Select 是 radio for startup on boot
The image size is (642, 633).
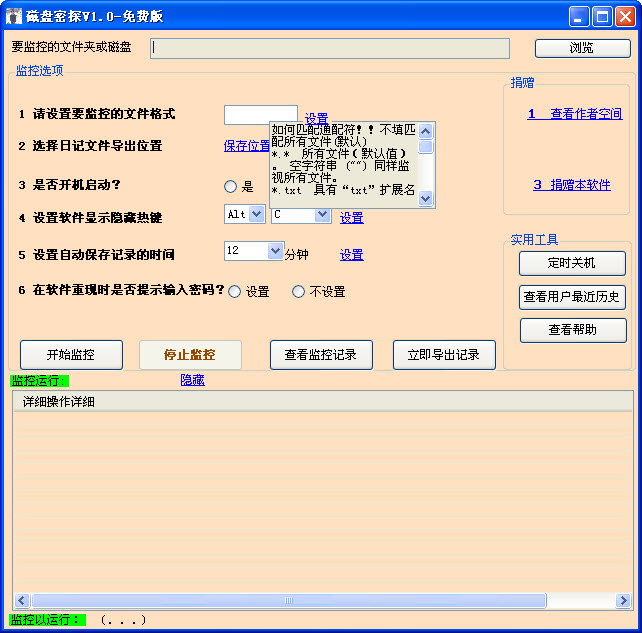231,186
